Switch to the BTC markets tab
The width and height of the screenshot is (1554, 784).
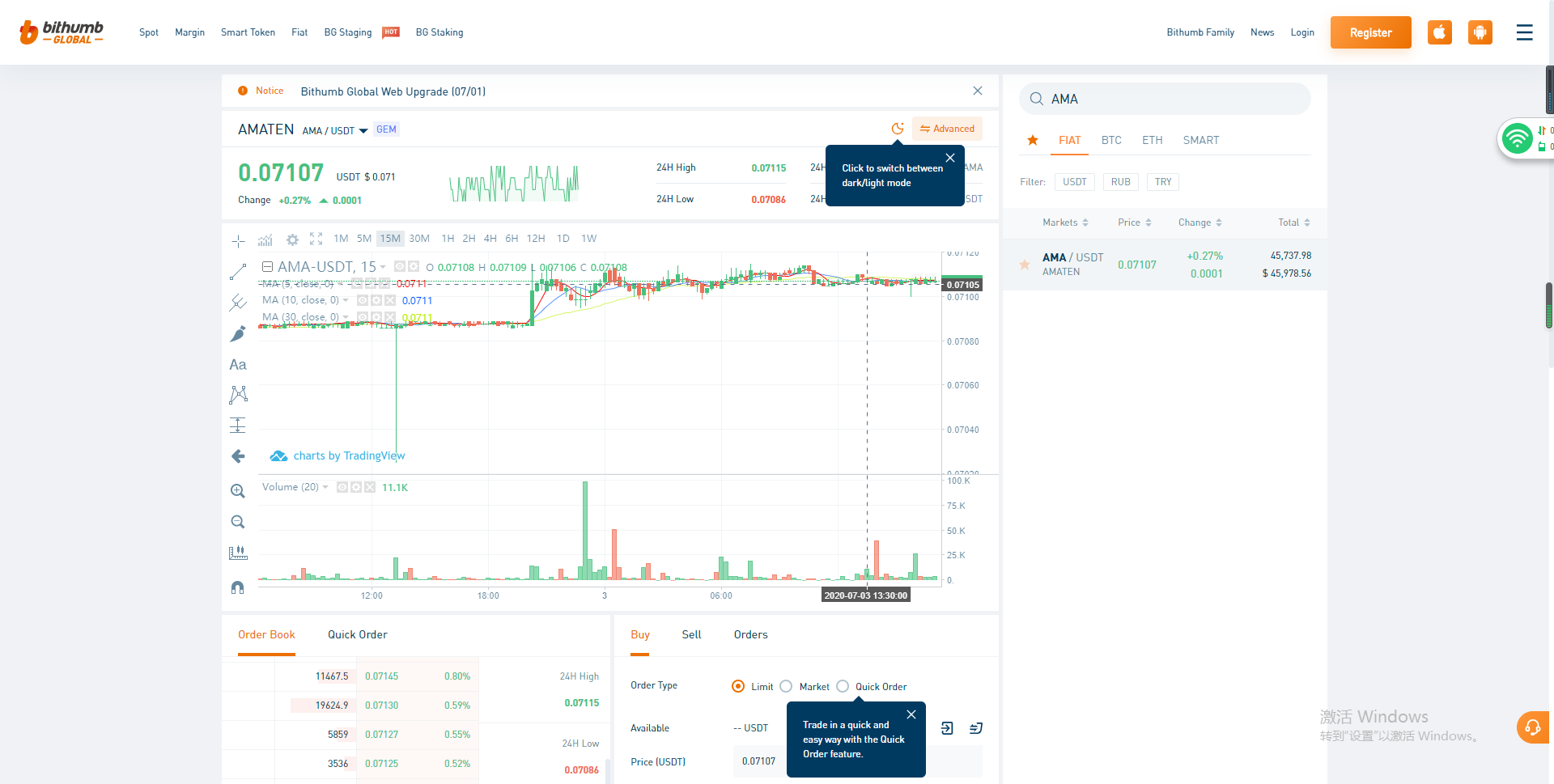(1111, 140)
